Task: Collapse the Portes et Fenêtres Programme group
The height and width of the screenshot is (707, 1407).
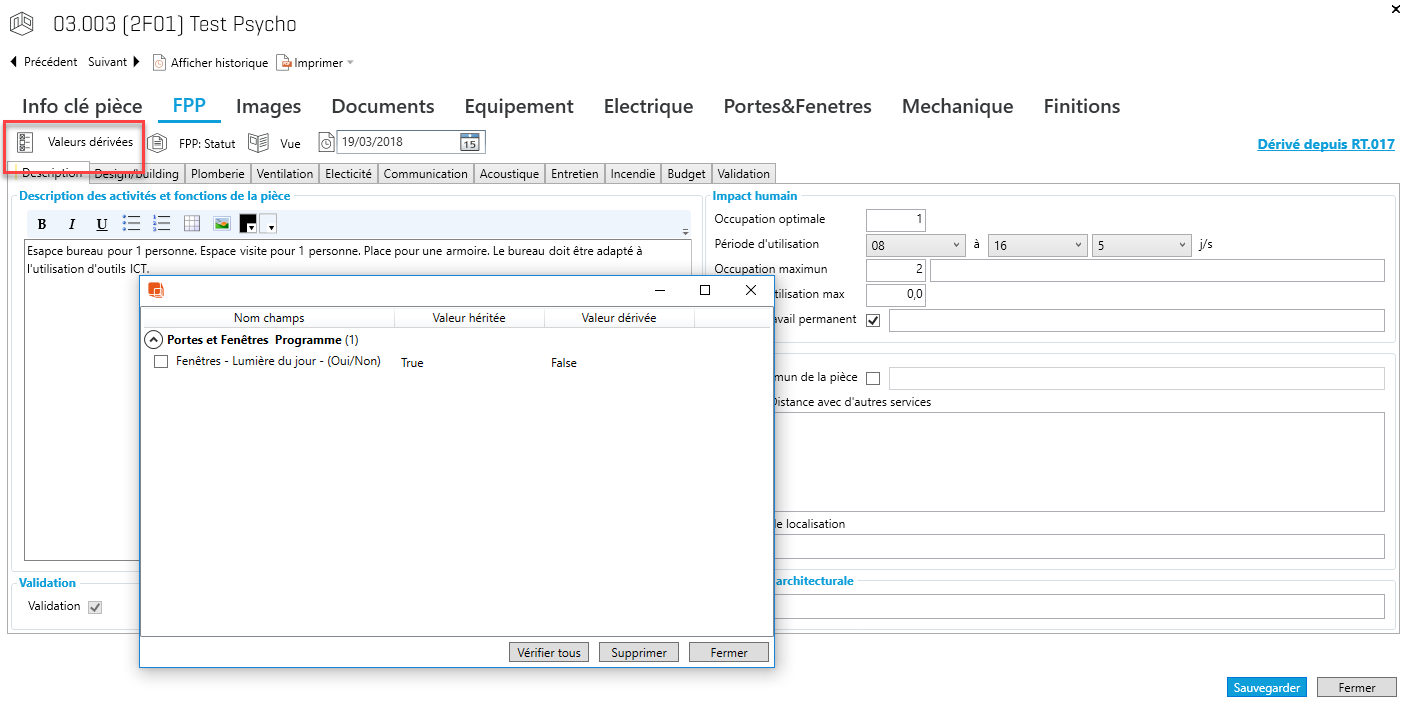Action: pos(153,340)
